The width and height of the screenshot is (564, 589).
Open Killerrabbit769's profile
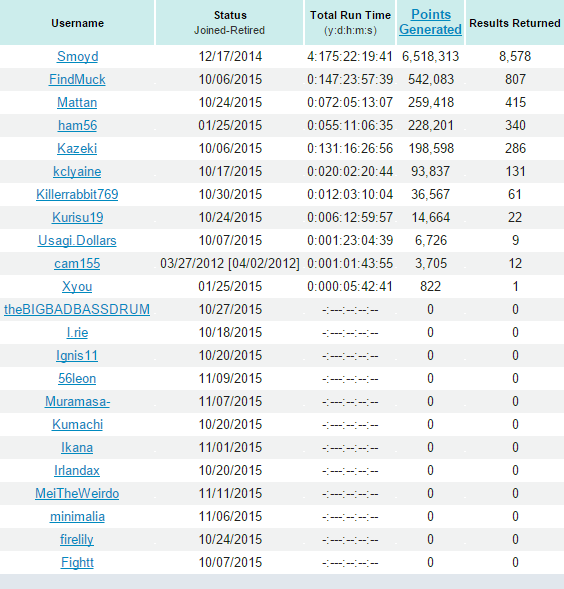77,195
